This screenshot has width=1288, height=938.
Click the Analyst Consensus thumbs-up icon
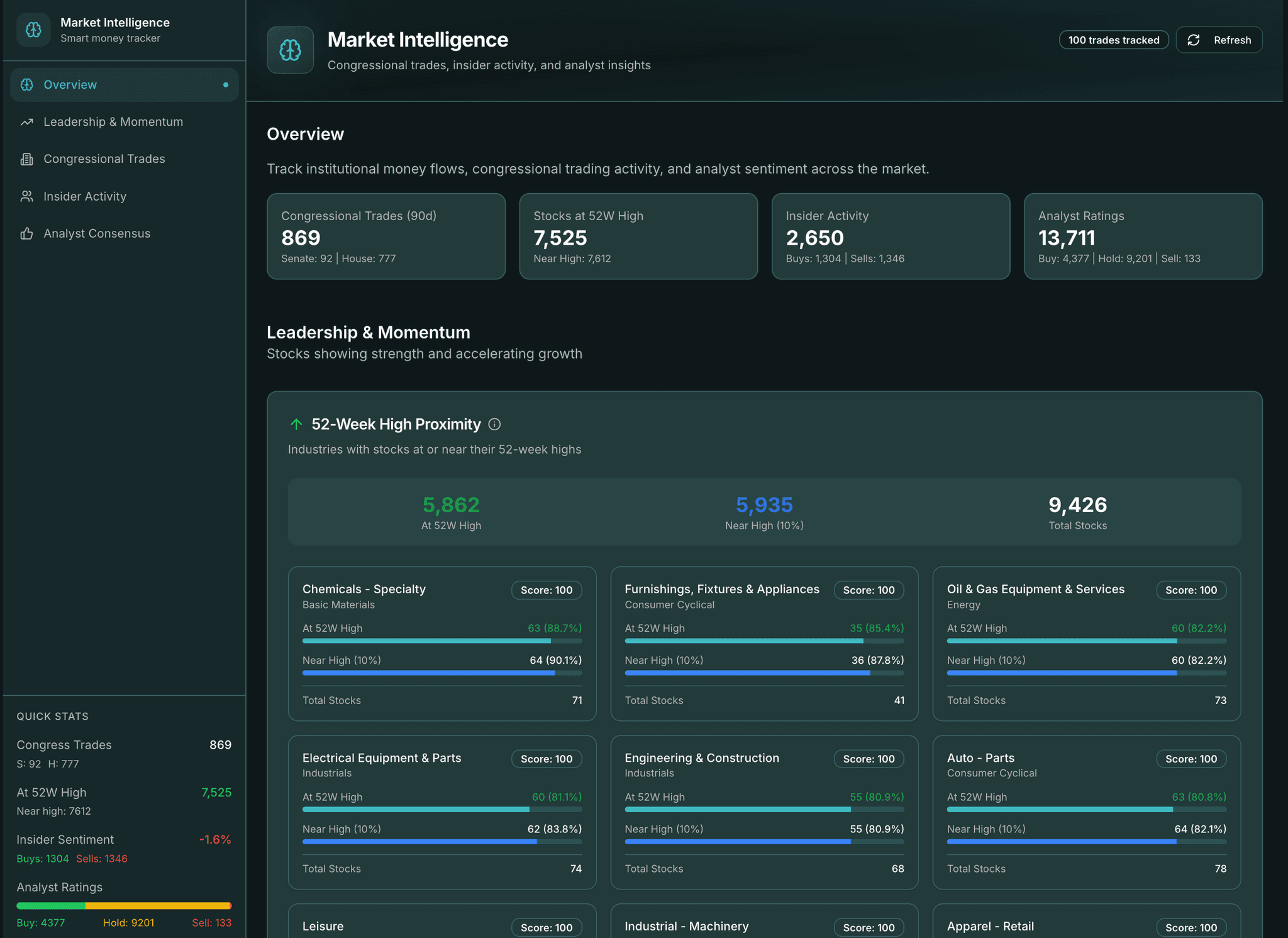(26, 233)
